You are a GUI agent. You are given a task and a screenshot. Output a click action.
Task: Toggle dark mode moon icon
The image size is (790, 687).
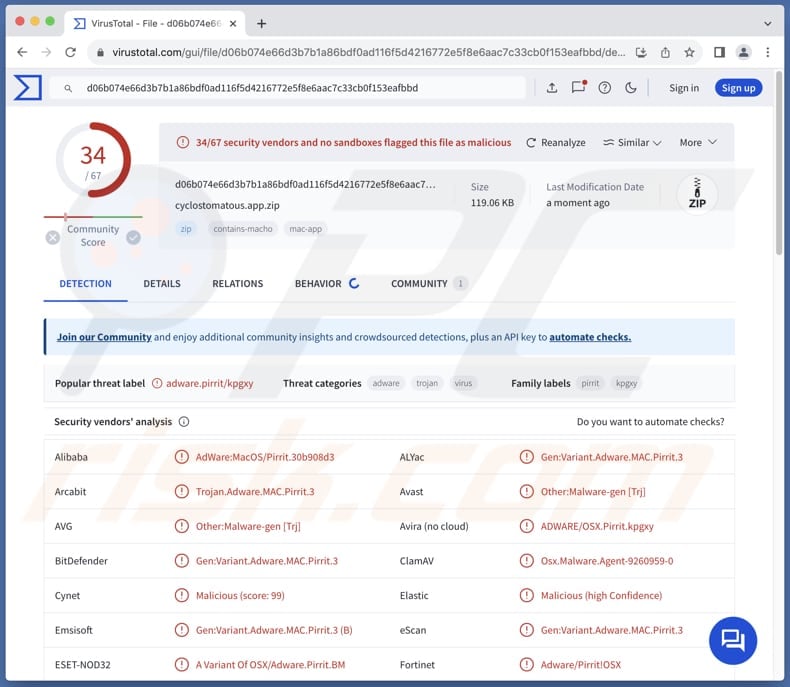(x=630, y=88)
